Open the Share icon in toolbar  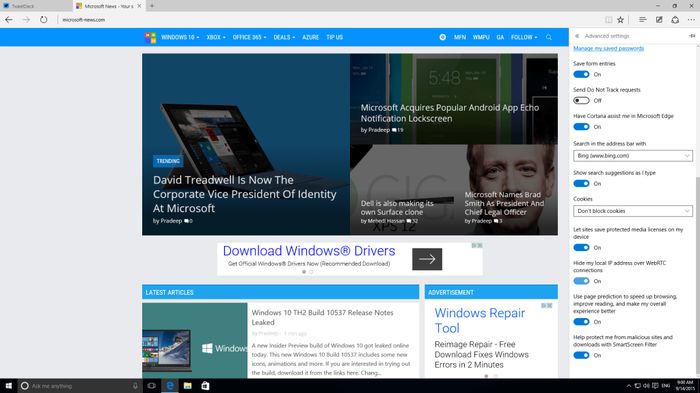[675, 20]
